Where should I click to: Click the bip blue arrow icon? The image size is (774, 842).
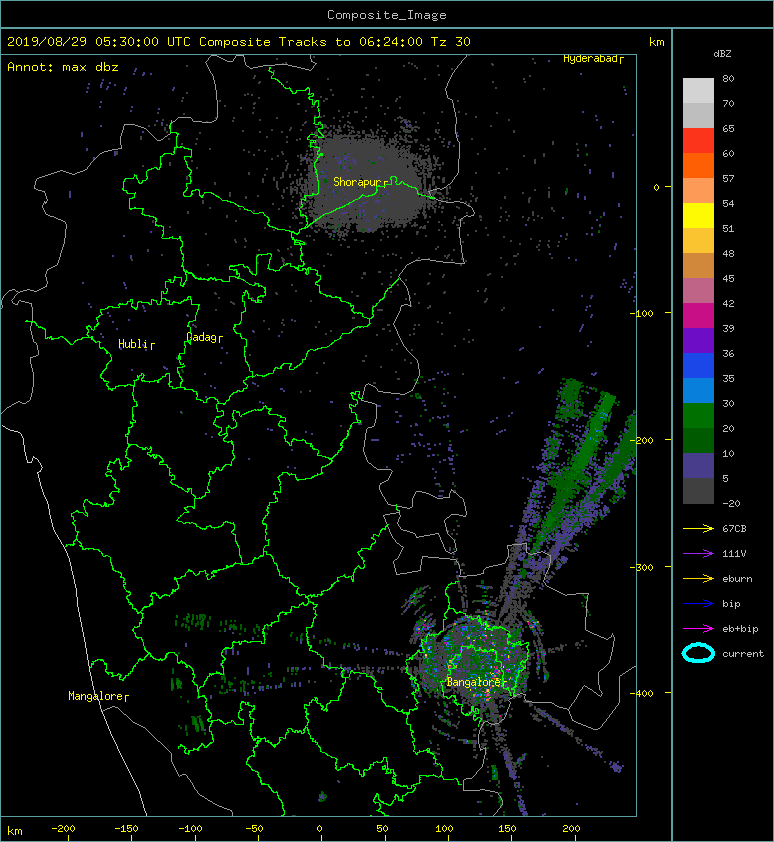click(698, 604)
